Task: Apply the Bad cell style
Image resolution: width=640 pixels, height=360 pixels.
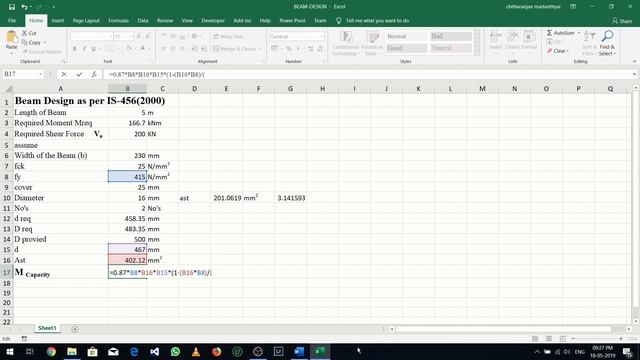Action: click(x=451, y=36)
